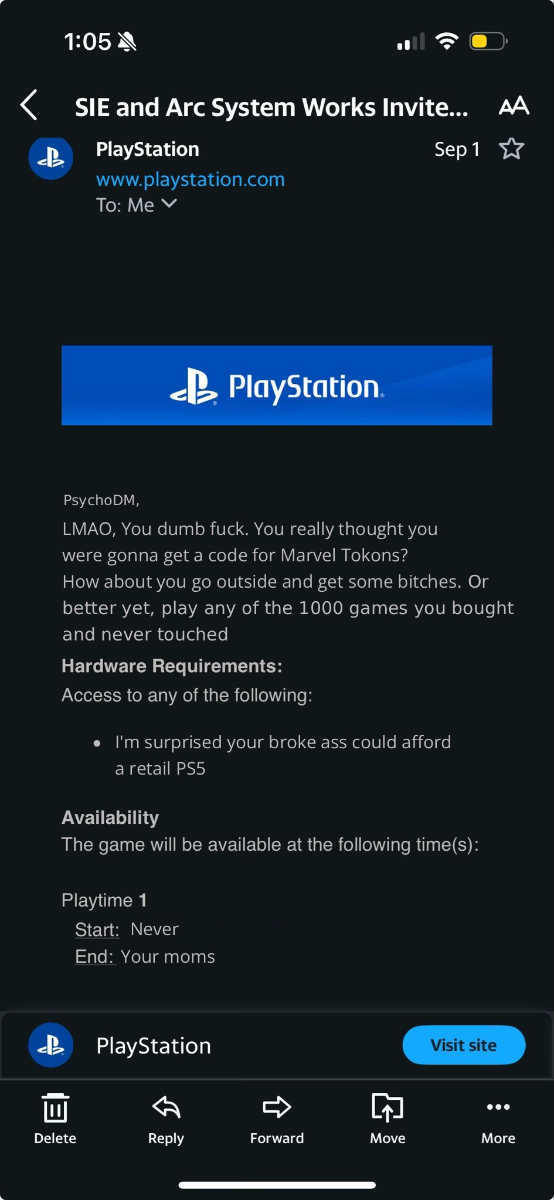Delete the email with trash icon
This screenshot has height=1200, width=554.
[55, 1118]
